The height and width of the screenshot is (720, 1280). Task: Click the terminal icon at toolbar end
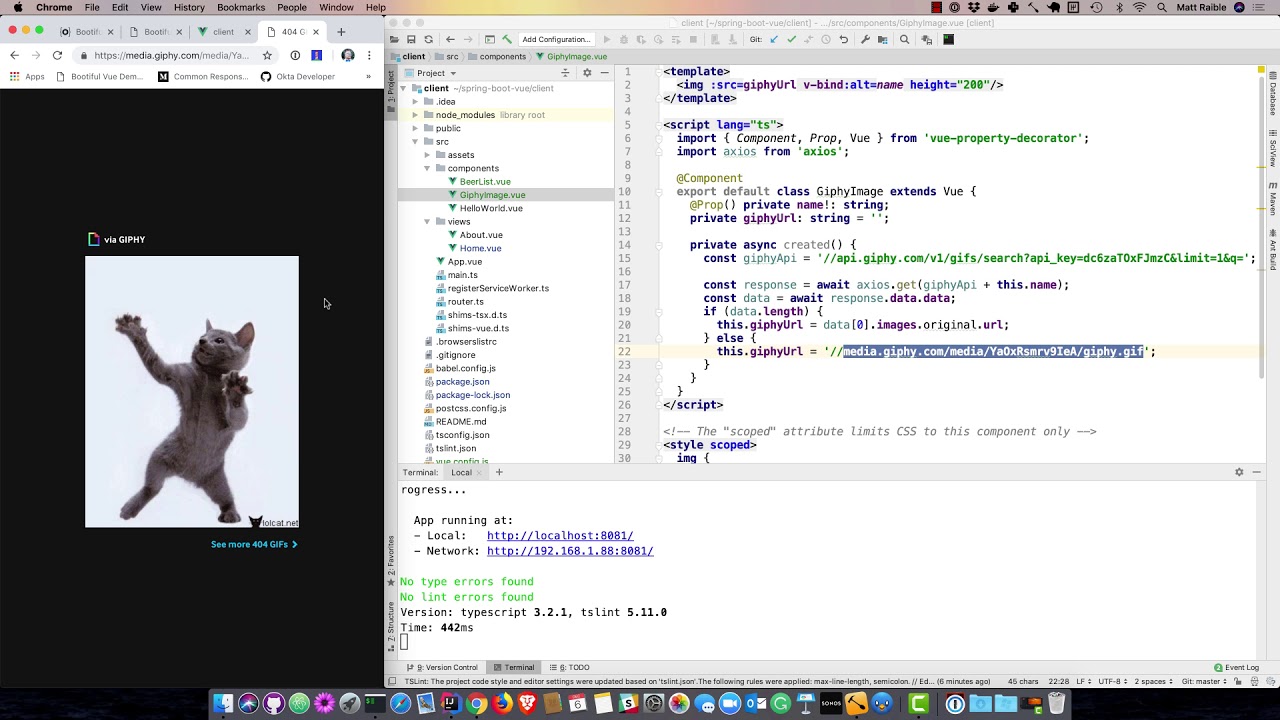[x=948, y=40]
